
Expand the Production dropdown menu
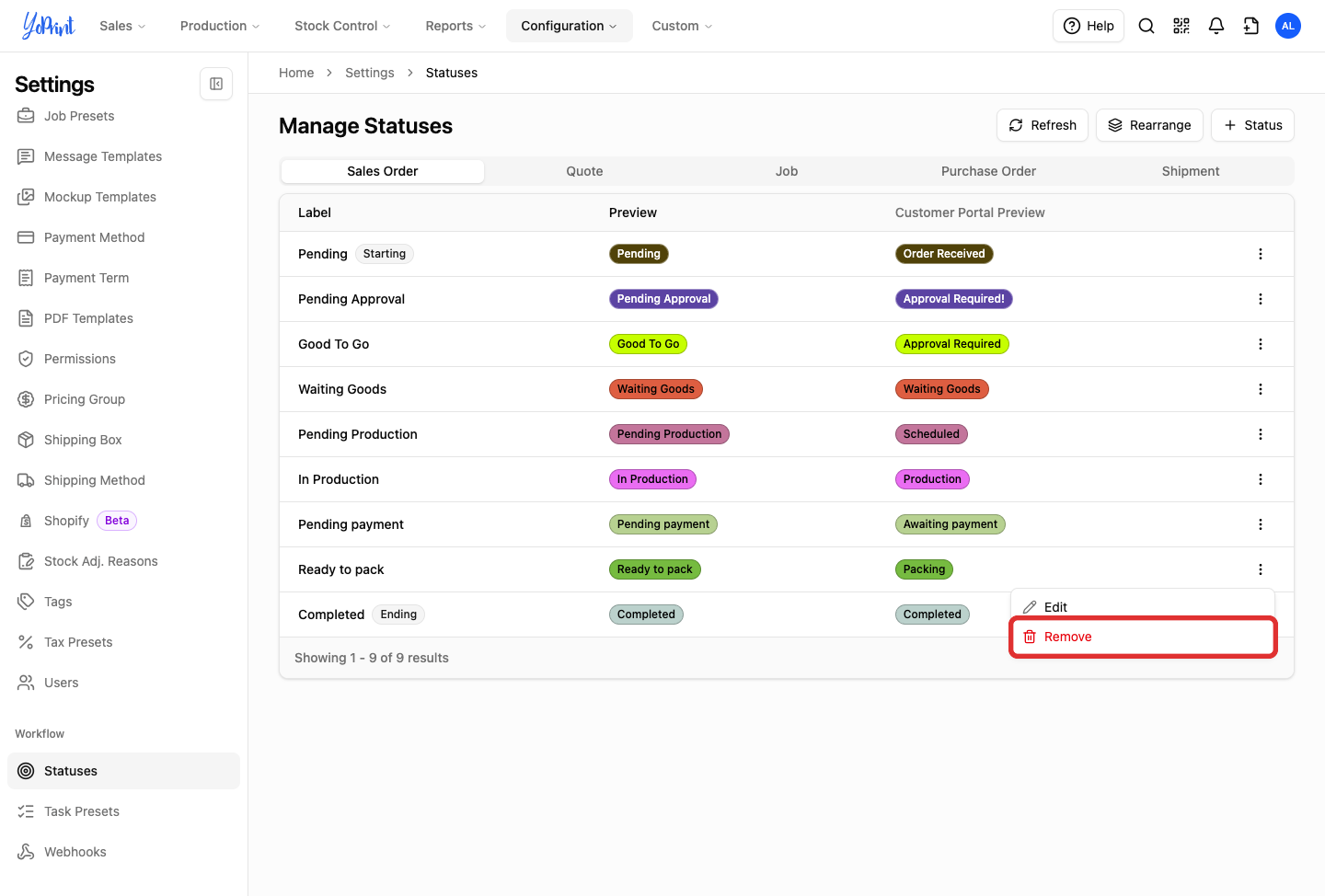[x=220, y=26]
